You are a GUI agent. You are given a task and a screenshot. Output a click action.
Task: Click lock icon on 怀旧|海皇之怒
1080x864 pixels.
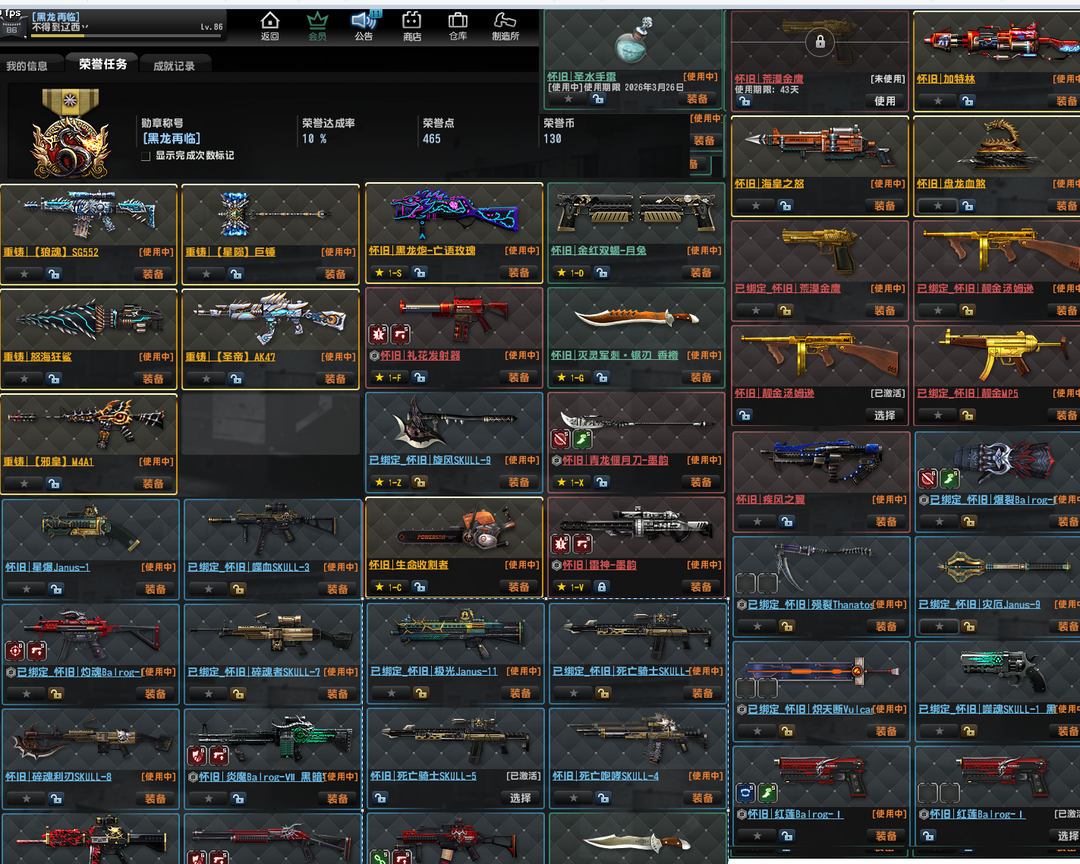(x=785, y=205)
